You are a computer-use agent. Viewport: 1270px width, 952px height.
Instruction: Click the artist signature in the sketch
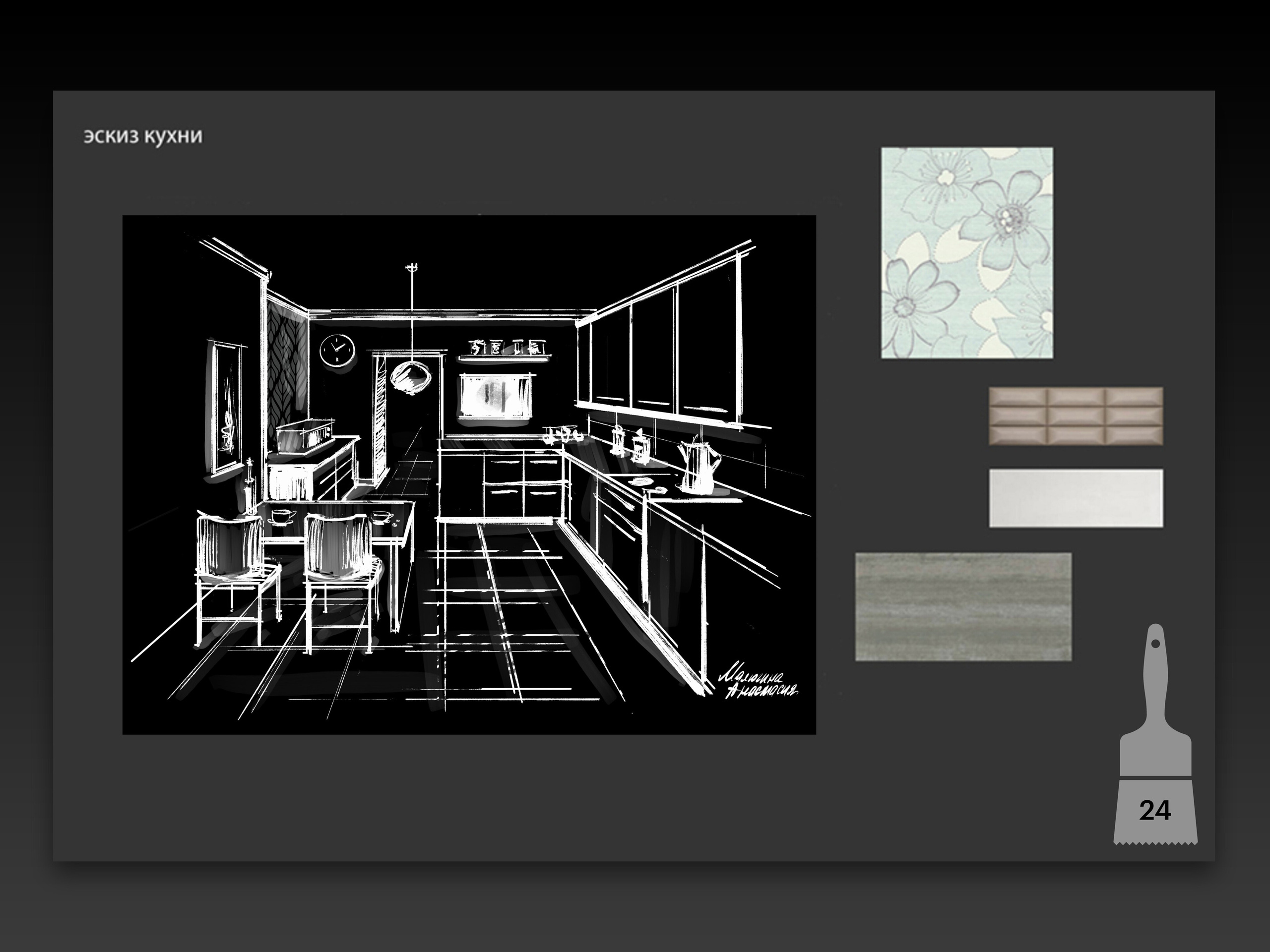759,683
